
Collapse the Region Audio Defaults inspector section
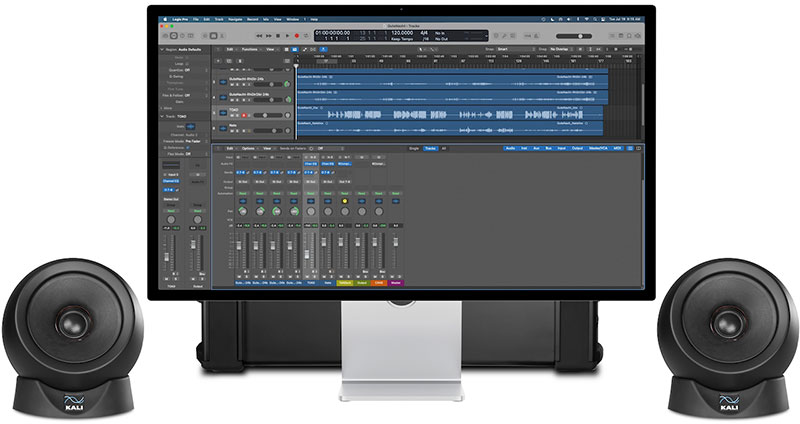(x=162, y=49)
